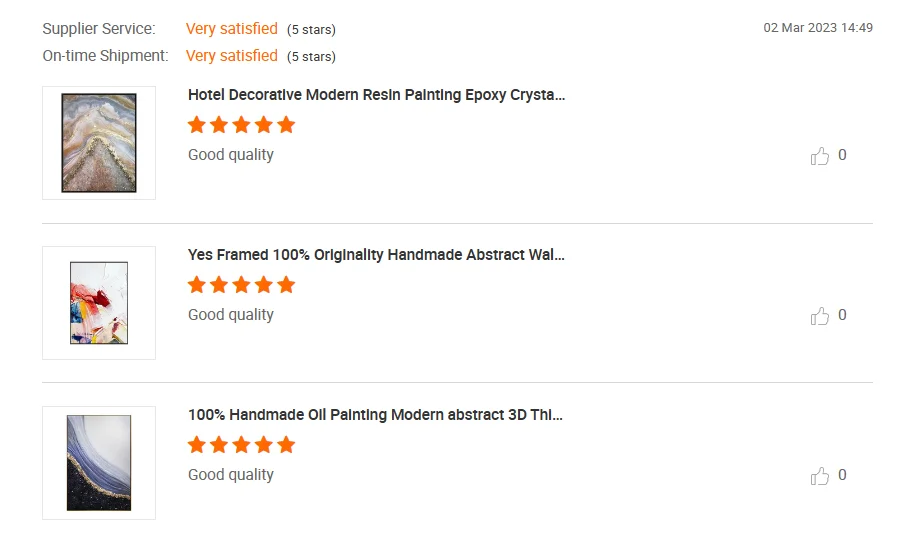923x543 pixels.
Task: Click the like count for Yes Framed review
Action: tap(842, 315)
